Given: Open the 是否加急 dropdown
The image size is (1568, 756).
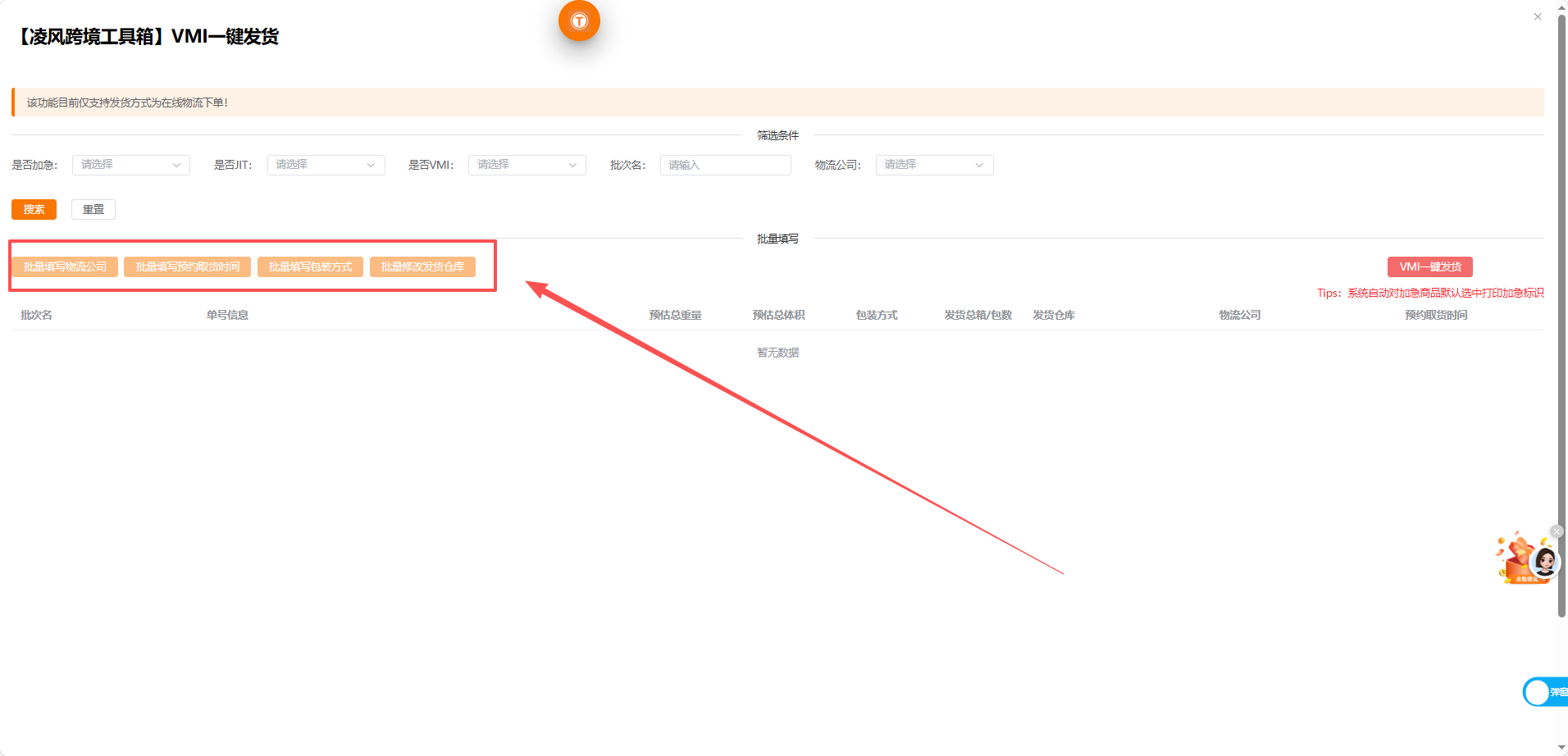Looking at the screenshot, I should 131,165.
